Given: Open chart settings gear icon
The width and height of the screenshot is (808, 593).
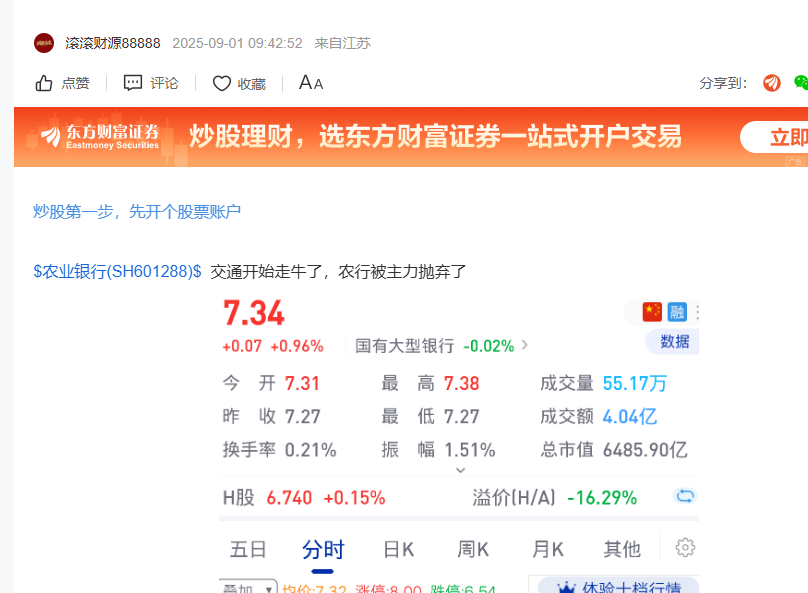Looking at the screenshot, I should point(685,547).
